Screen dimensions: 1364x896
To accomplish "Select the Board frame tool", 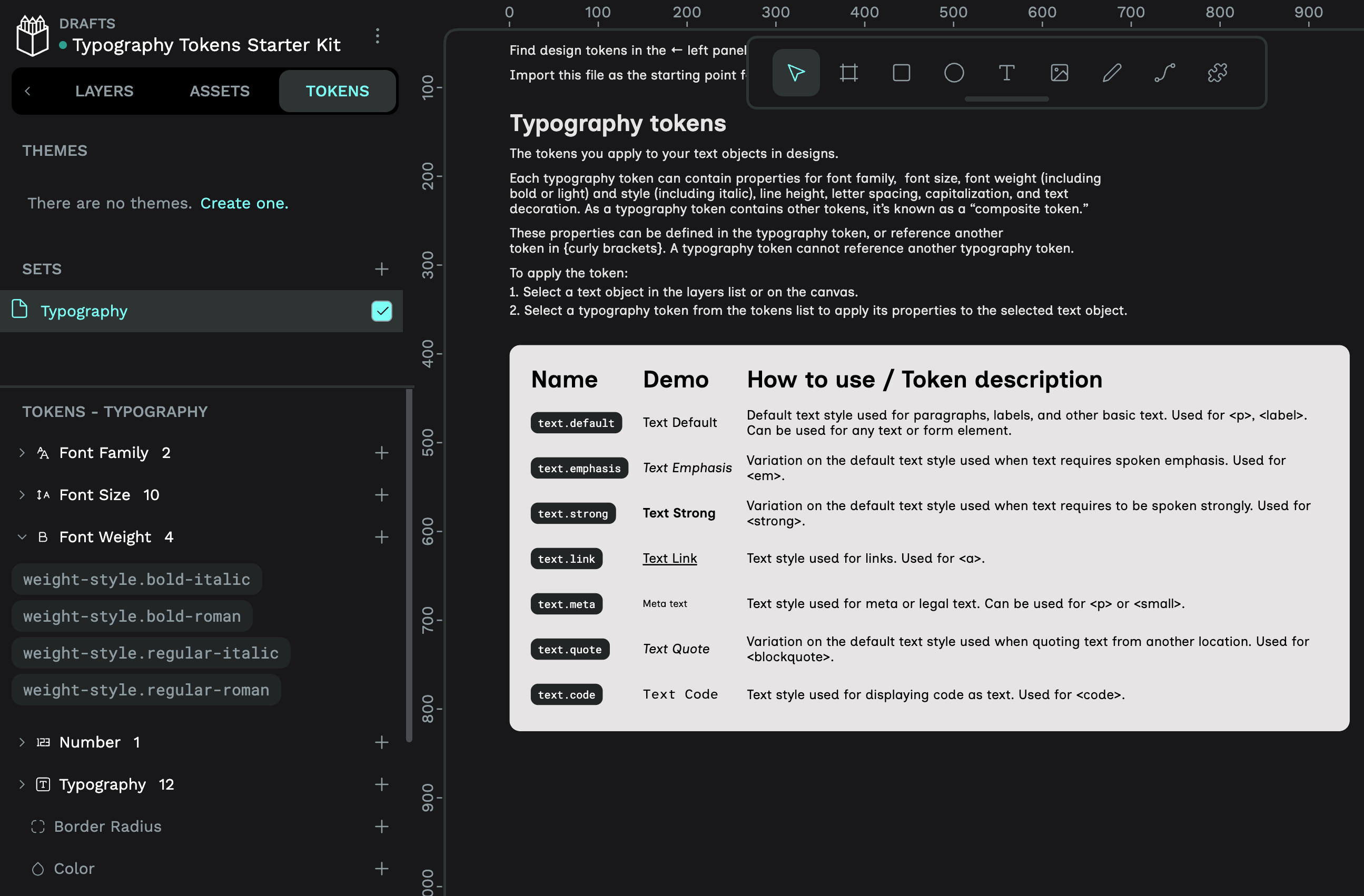I will pyautogui.click(x=848, y=73).
